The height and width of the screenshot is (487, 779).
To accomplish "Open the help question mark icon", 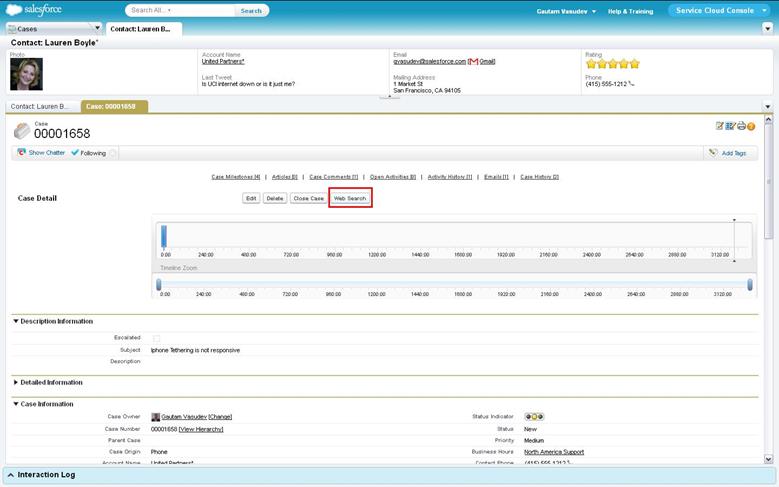I will point(751,126).
